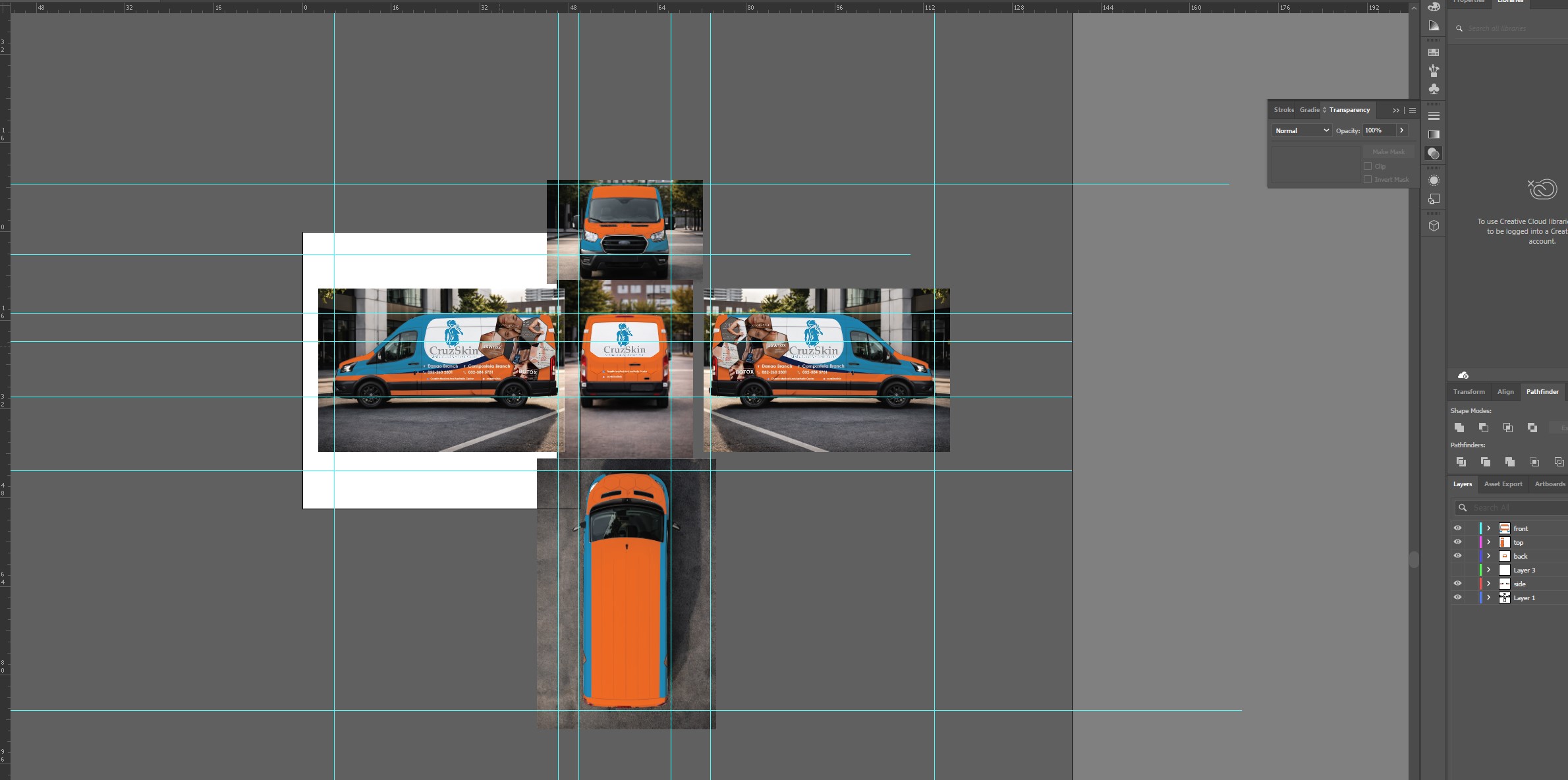
Task: Switch to the Align tab
Action: pyautogui.click(x=1505, y=392)
